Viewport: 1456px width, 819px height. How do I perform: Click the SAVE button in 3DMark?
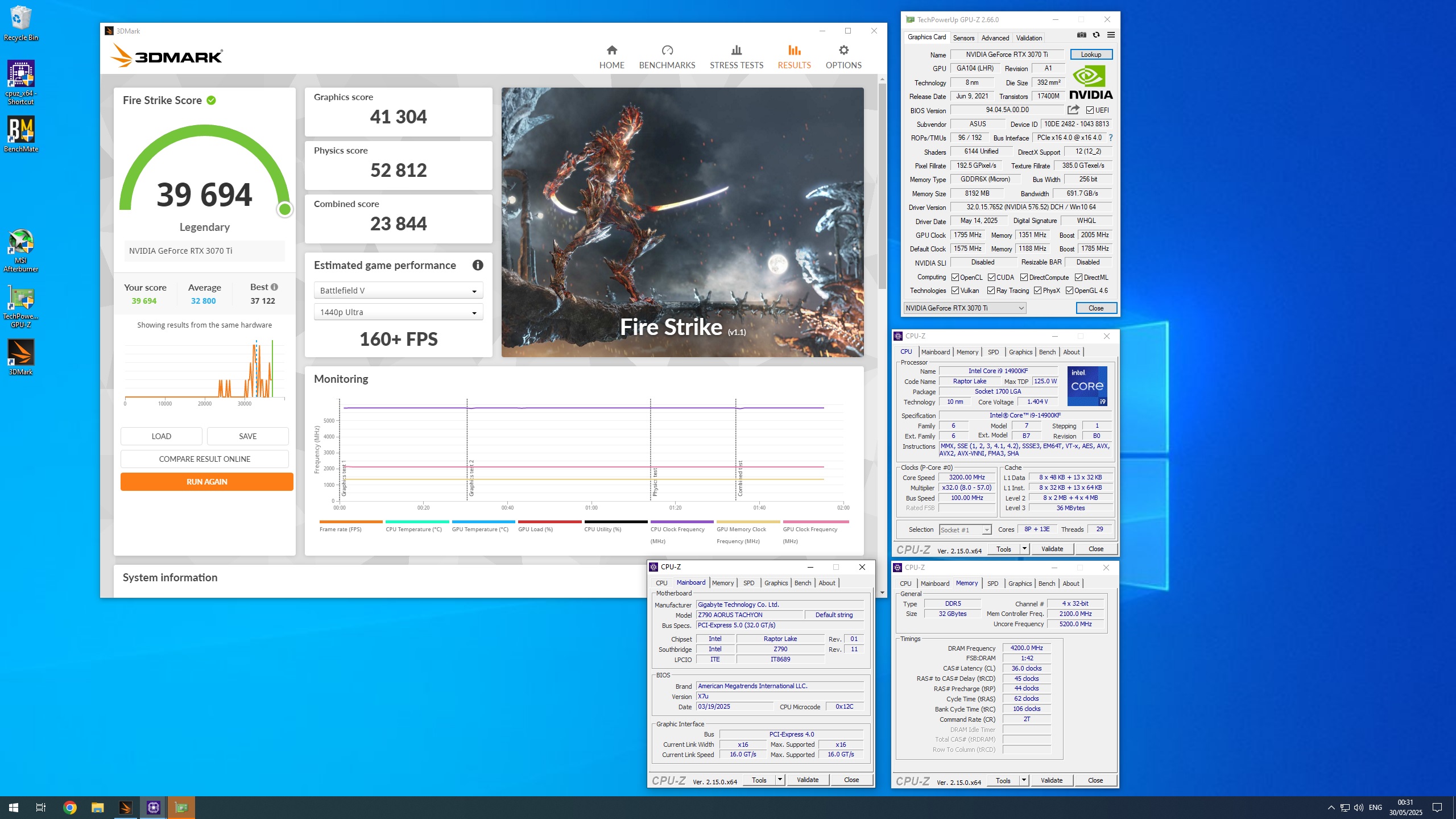click(x=247, y=436)
